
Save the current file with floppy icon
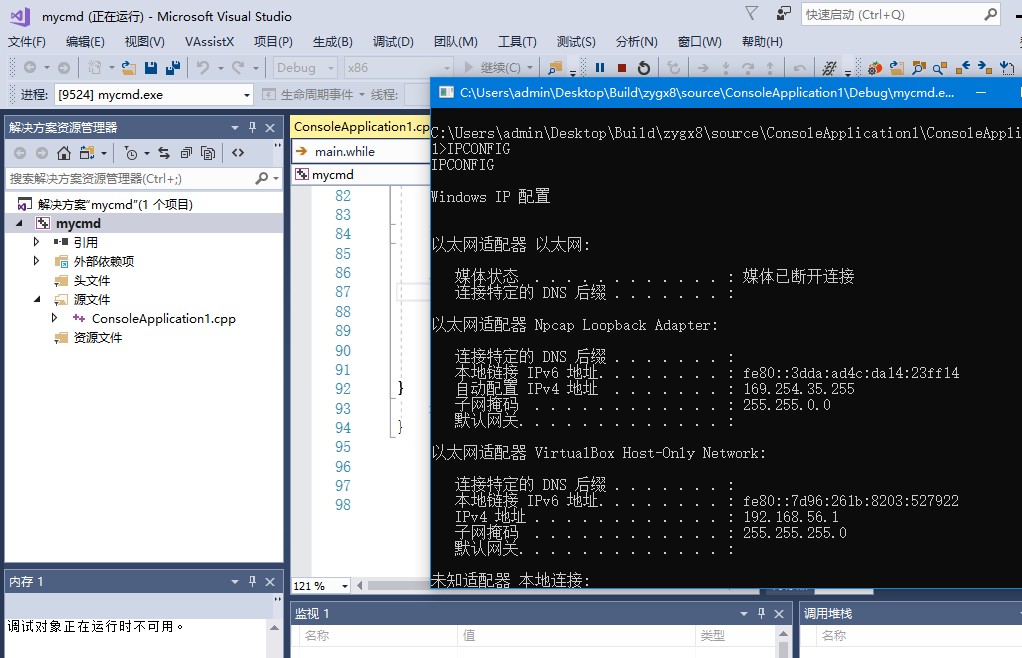[151, 68]
